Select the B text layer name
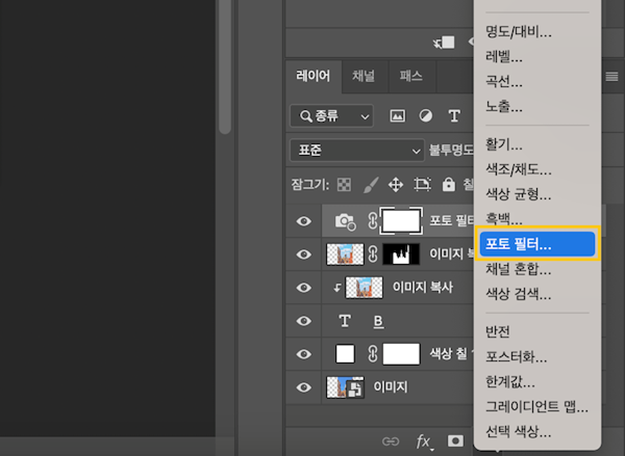 click(379, 321)
